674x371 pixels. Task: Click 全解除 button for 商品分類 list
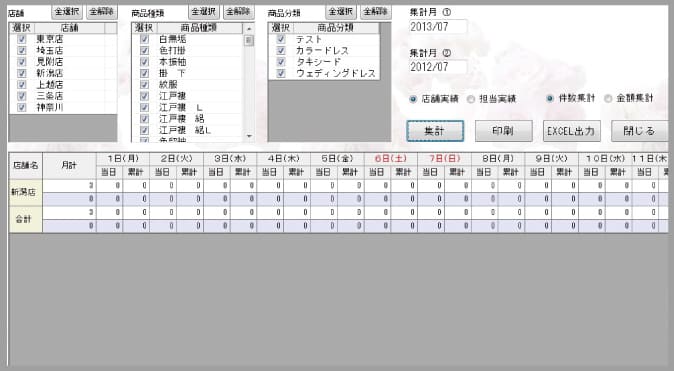375,12
